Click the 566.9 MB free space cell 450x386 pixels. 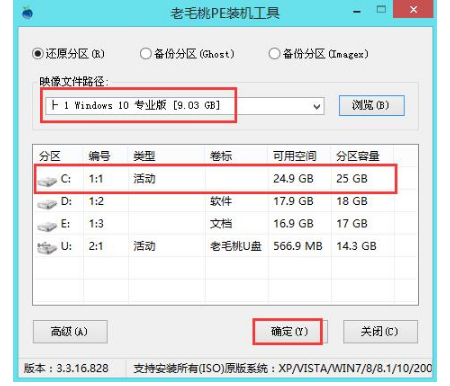pyautogui.click(x=298, y=246)
